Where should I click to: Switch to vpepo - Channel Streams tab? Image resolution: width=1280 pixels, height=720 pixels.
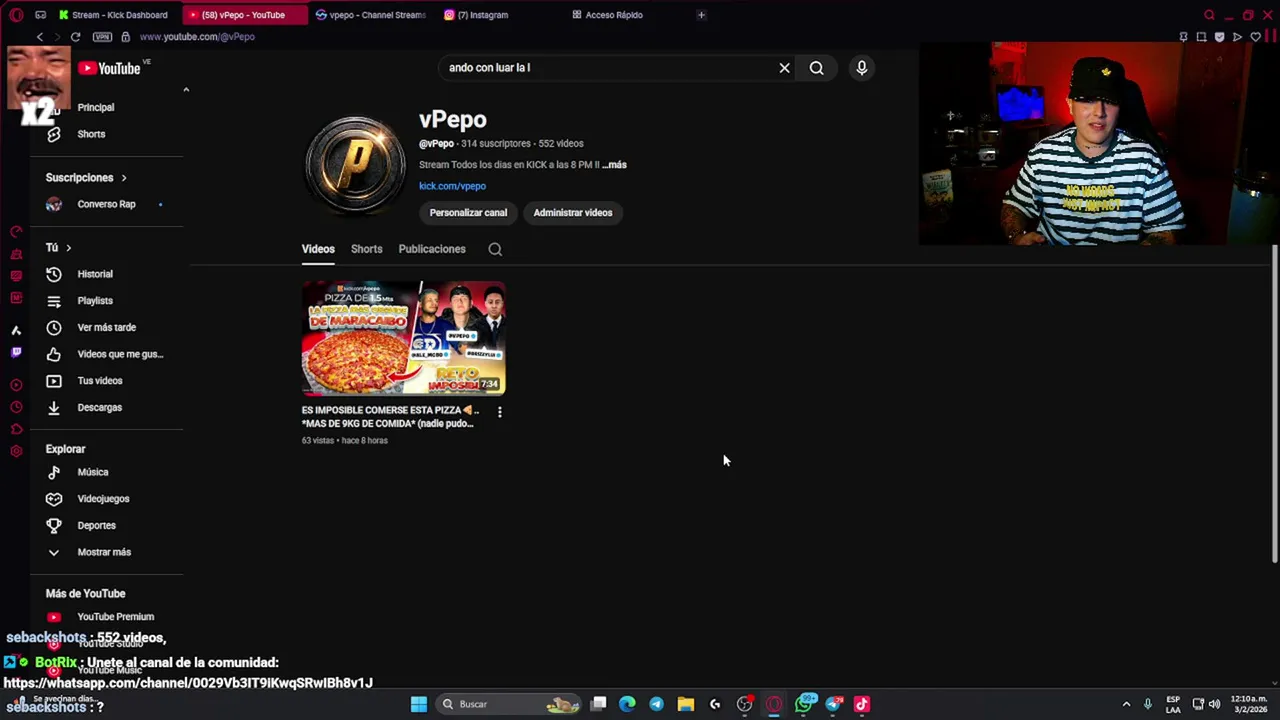370,15
